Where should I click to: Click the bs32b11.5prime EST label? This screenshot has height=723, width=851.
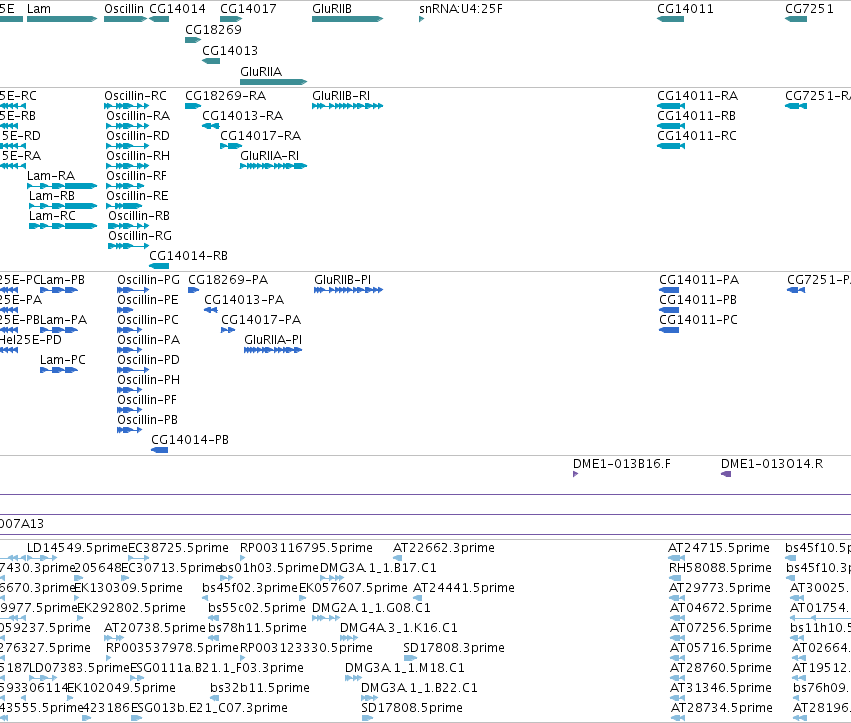tap(260, 688)
